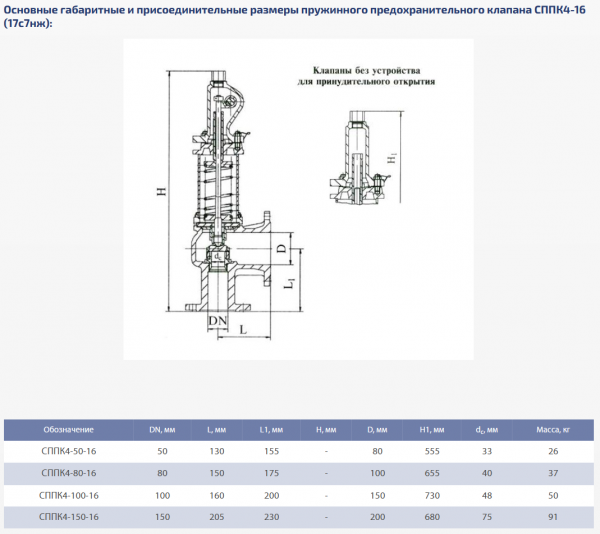The height and width of the screenshot is (534, 600).
Task: Click the 'L1, мм' column header
Action: [271, 429]
